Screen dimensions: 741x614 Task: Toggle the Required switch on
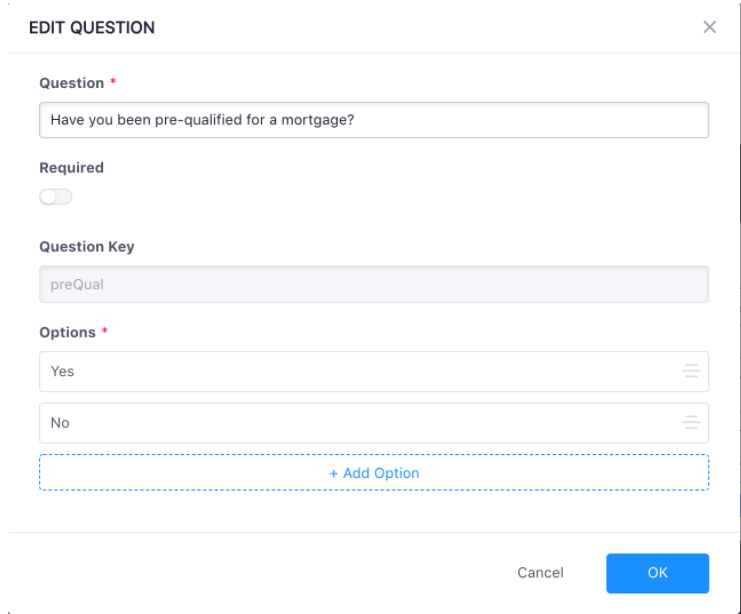coord(56,197)
